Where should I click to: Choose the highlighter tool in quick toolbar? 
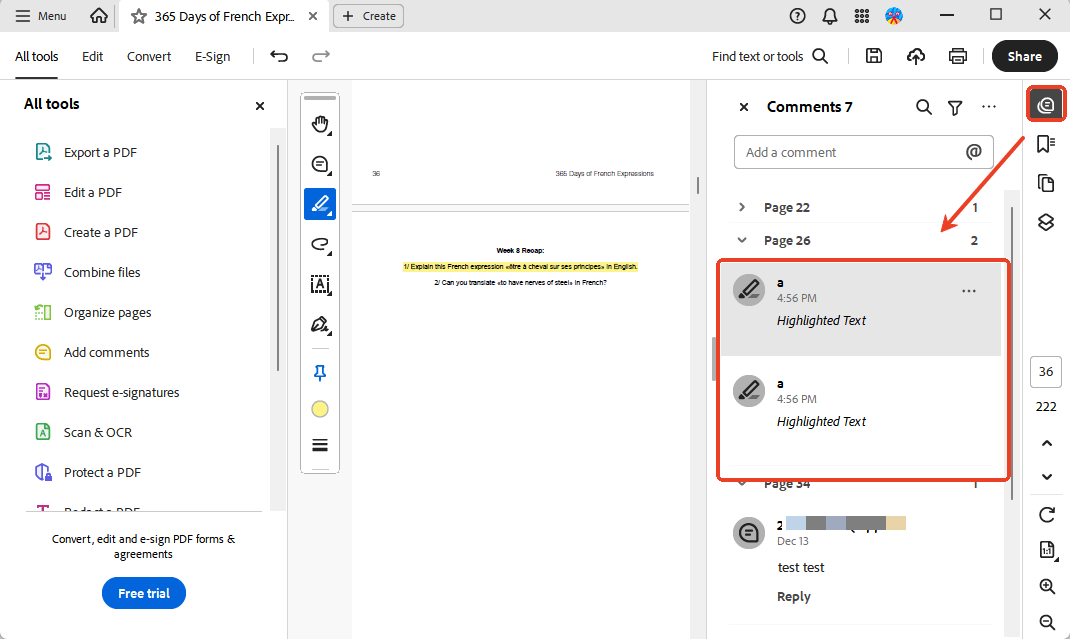click(320, 204)
